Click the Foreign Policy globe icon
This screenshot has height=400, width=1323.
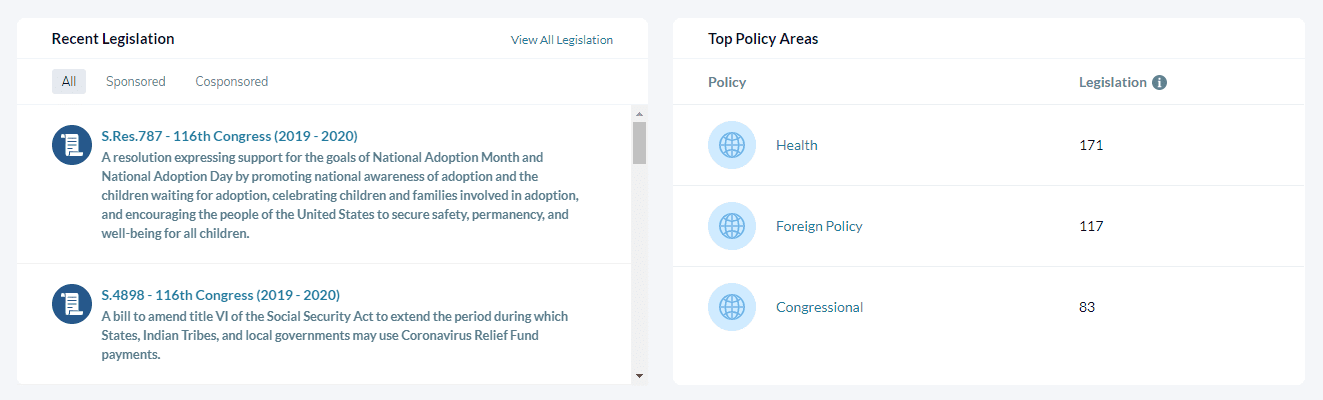point(732,226)
